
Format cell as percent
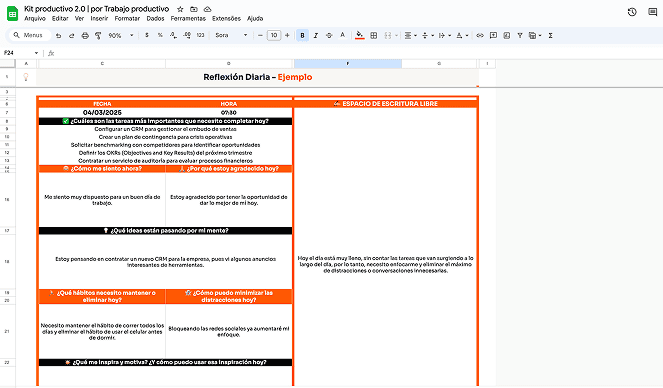point(160,36)
